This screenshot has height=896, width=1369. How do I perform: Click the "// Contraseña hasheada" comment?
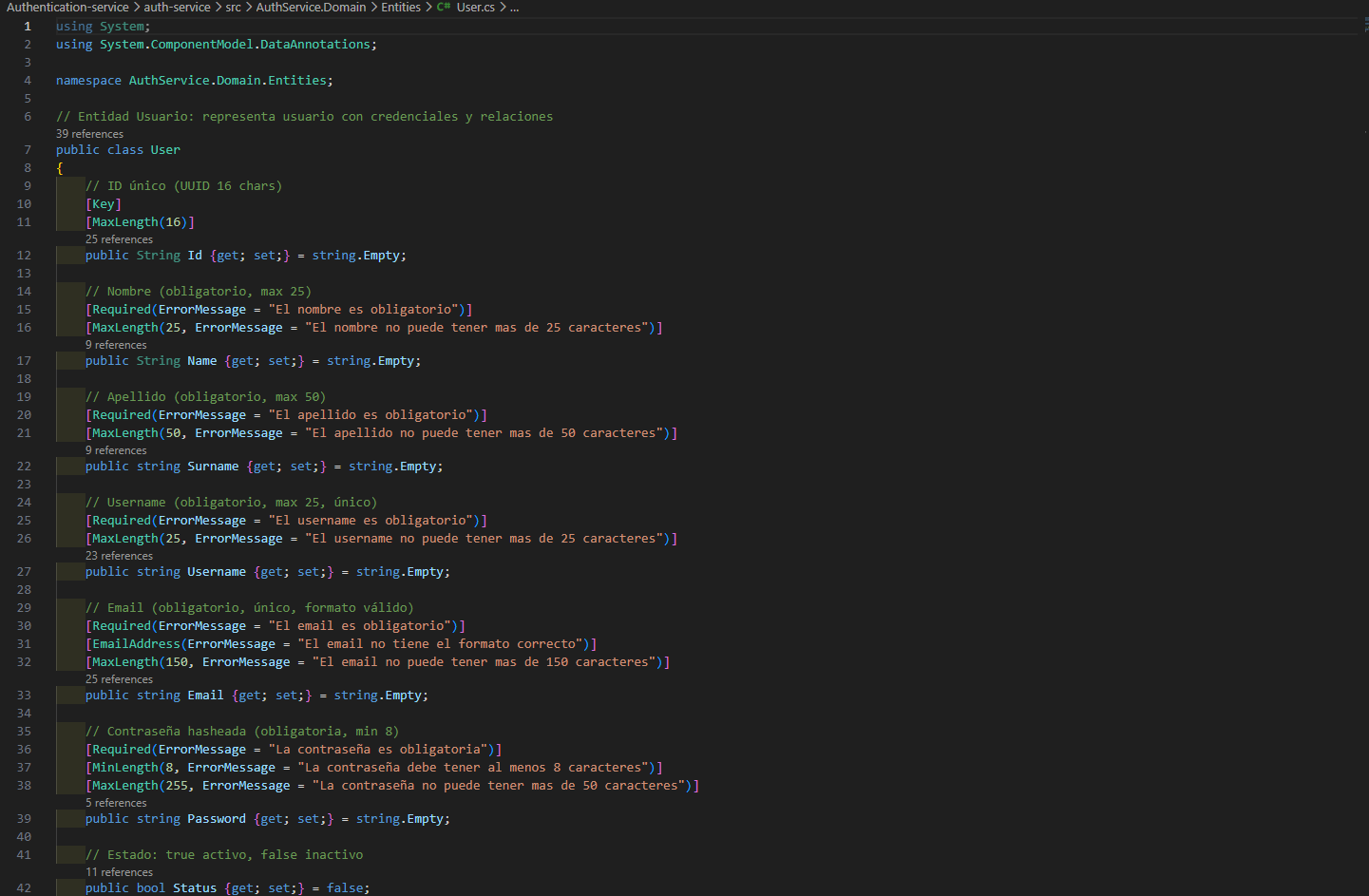(x=242, y=732)
